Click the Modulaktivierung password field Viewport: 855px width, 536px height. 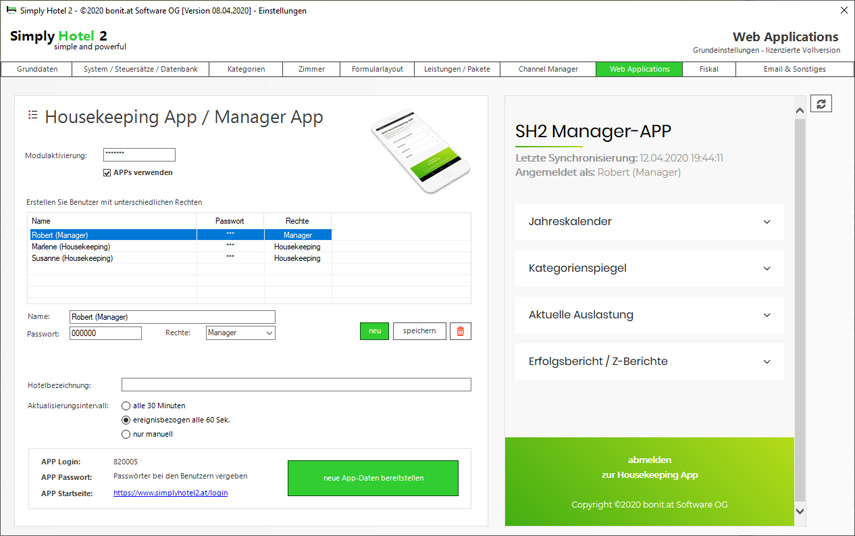click(x=139, y=155)
